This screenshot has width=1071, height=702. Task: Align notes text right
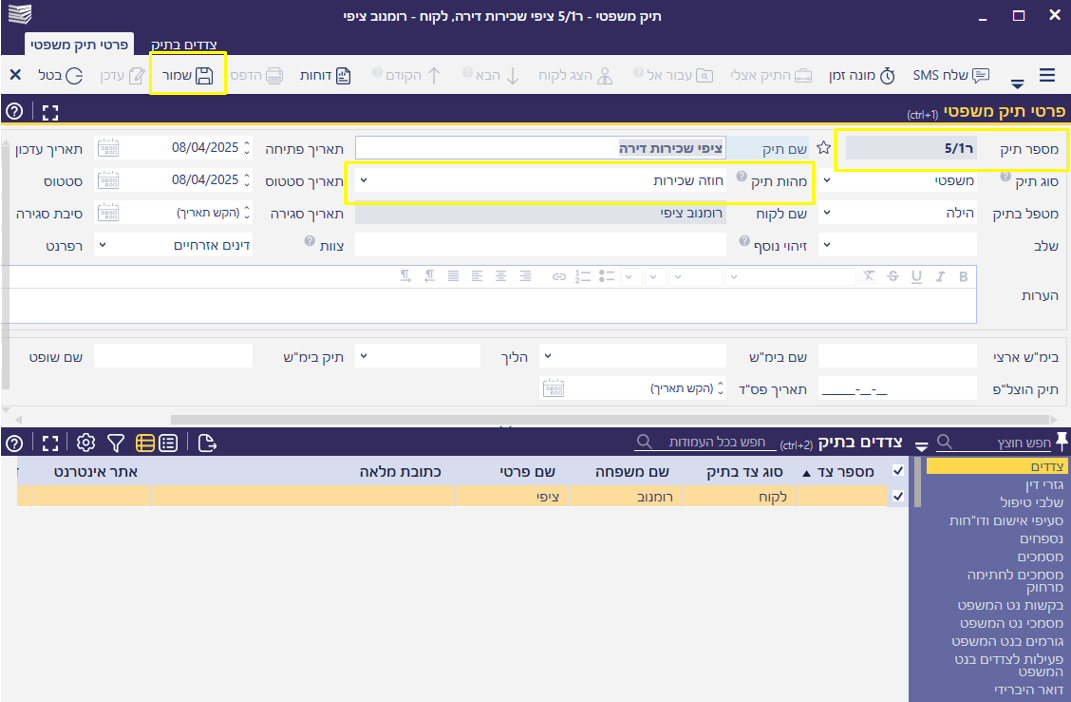pos(525,277)
